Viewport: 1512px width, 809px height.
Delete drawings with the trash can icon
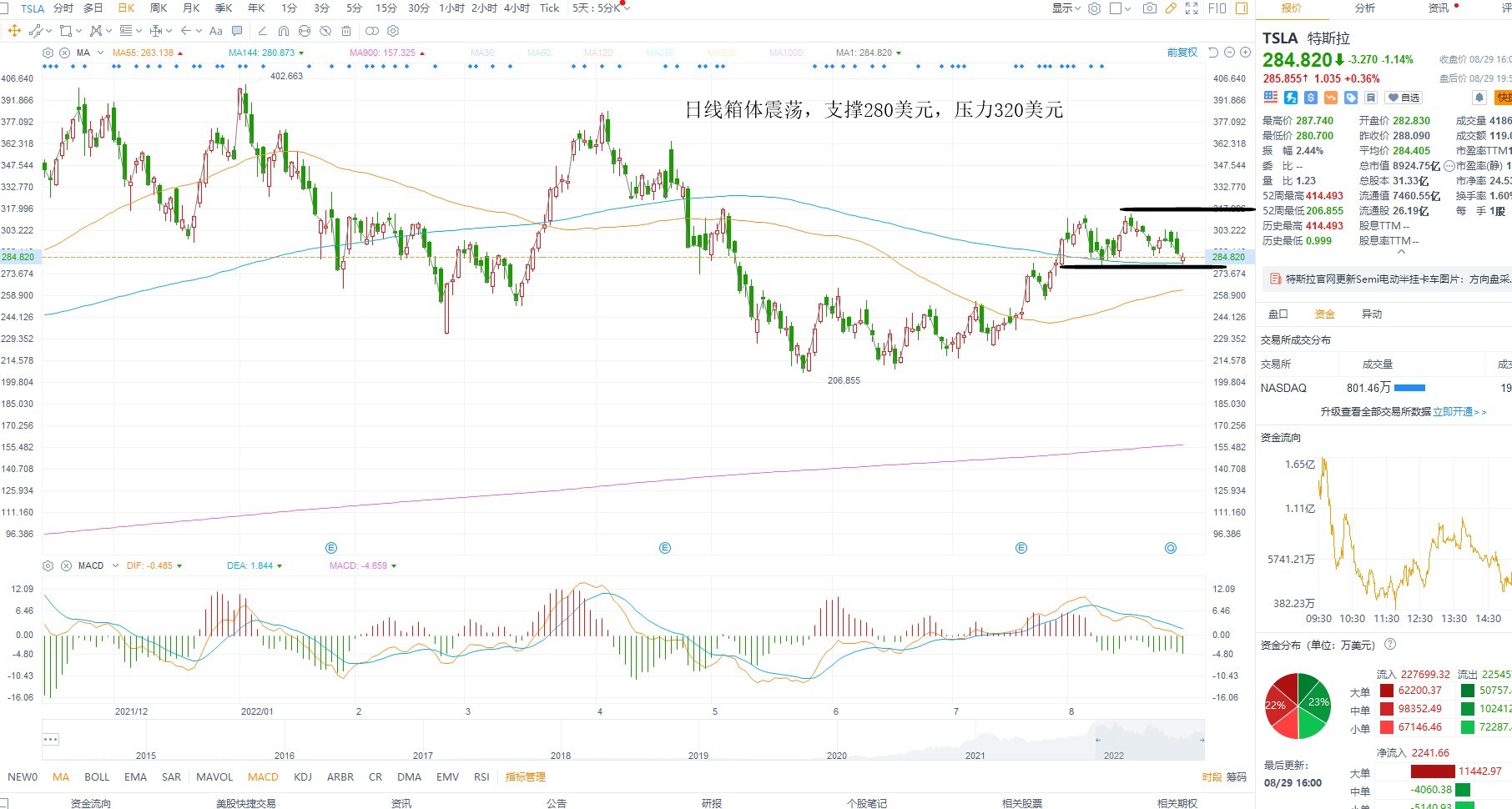tap(346, 31)
